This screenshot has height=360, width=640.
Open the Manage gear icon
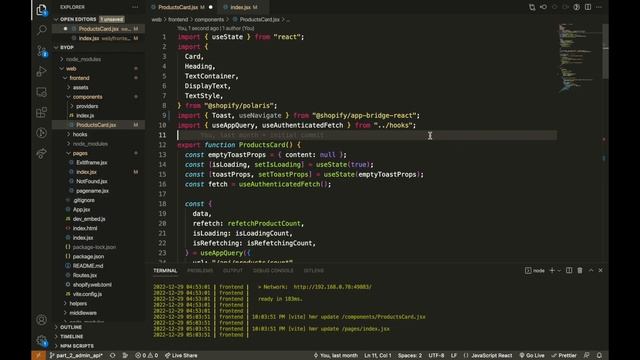tap(41, 340)
